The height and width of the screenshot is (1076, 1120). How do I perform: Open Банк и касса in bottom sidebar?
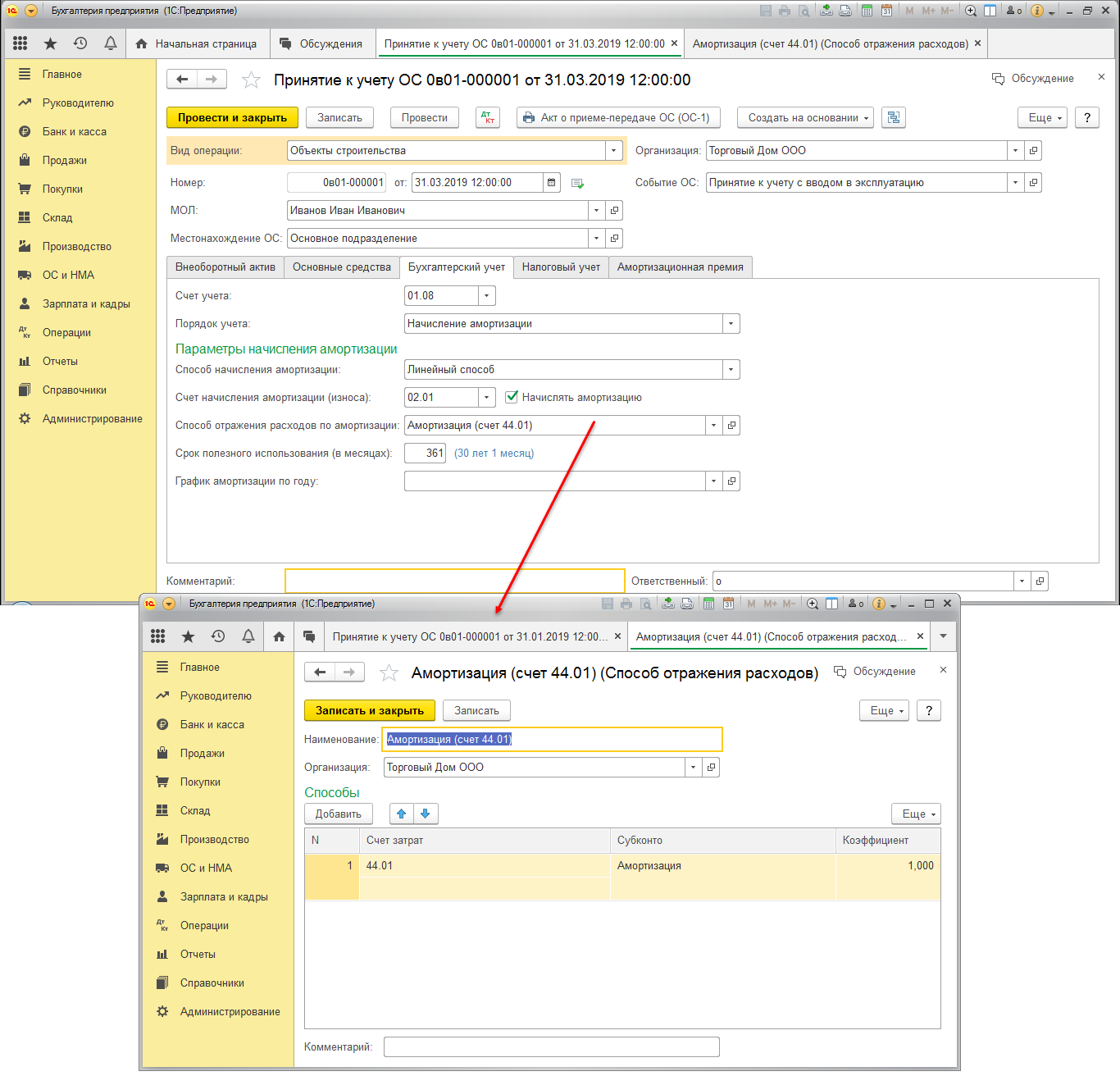(212, 725)
